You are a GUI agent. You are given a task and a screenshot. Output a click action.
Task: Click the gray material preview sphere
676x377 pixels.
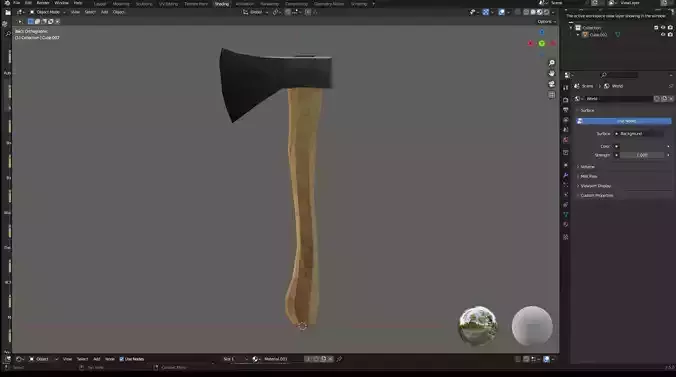(532, 326)
